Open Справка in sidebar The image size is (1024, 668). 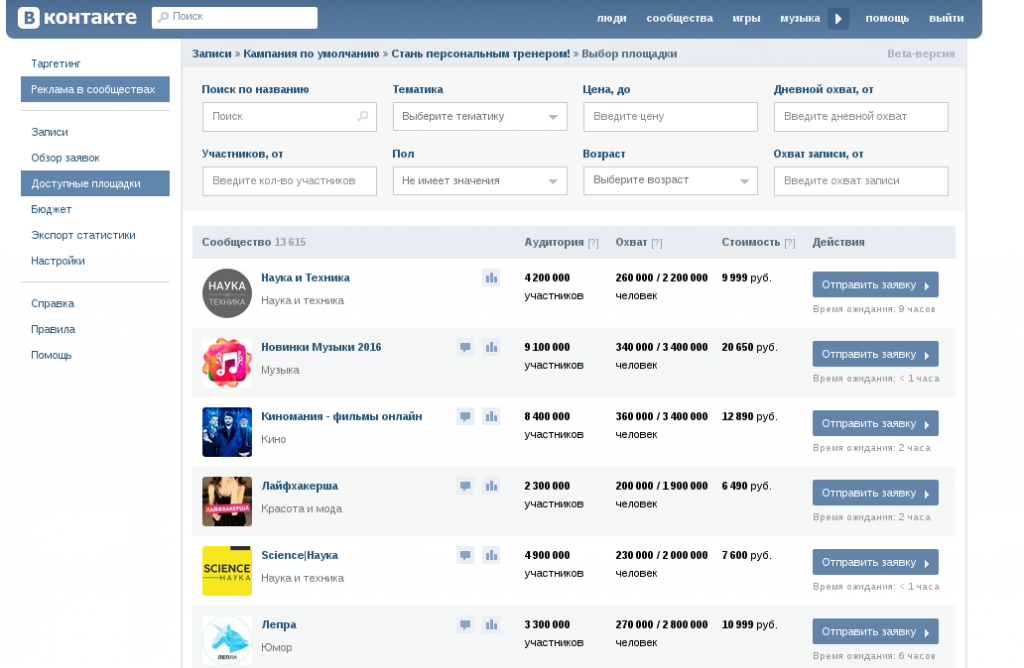52,304
